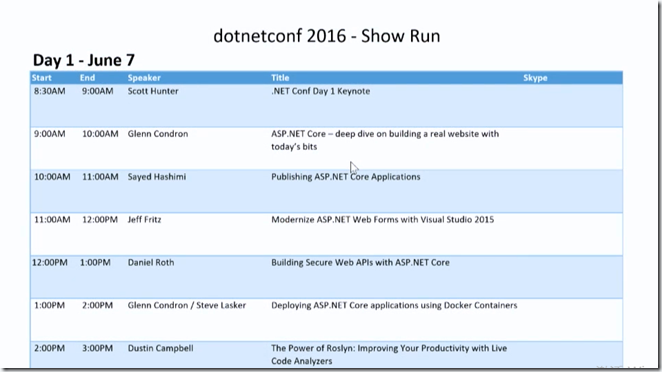Select the '11:00AM' start time in Jeff Fritz row
This screenshot has width=662, height=372.
click(52, 220)
